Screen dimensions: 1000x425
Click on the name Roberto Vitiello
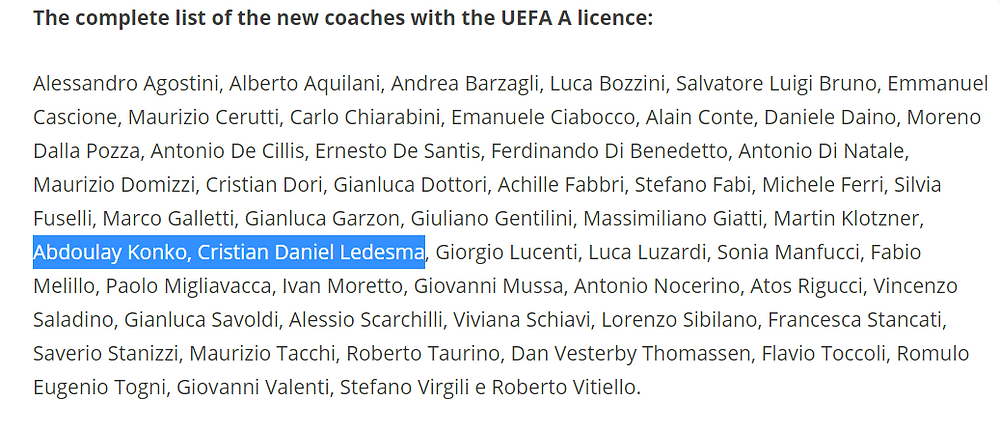tap(566, 387)
